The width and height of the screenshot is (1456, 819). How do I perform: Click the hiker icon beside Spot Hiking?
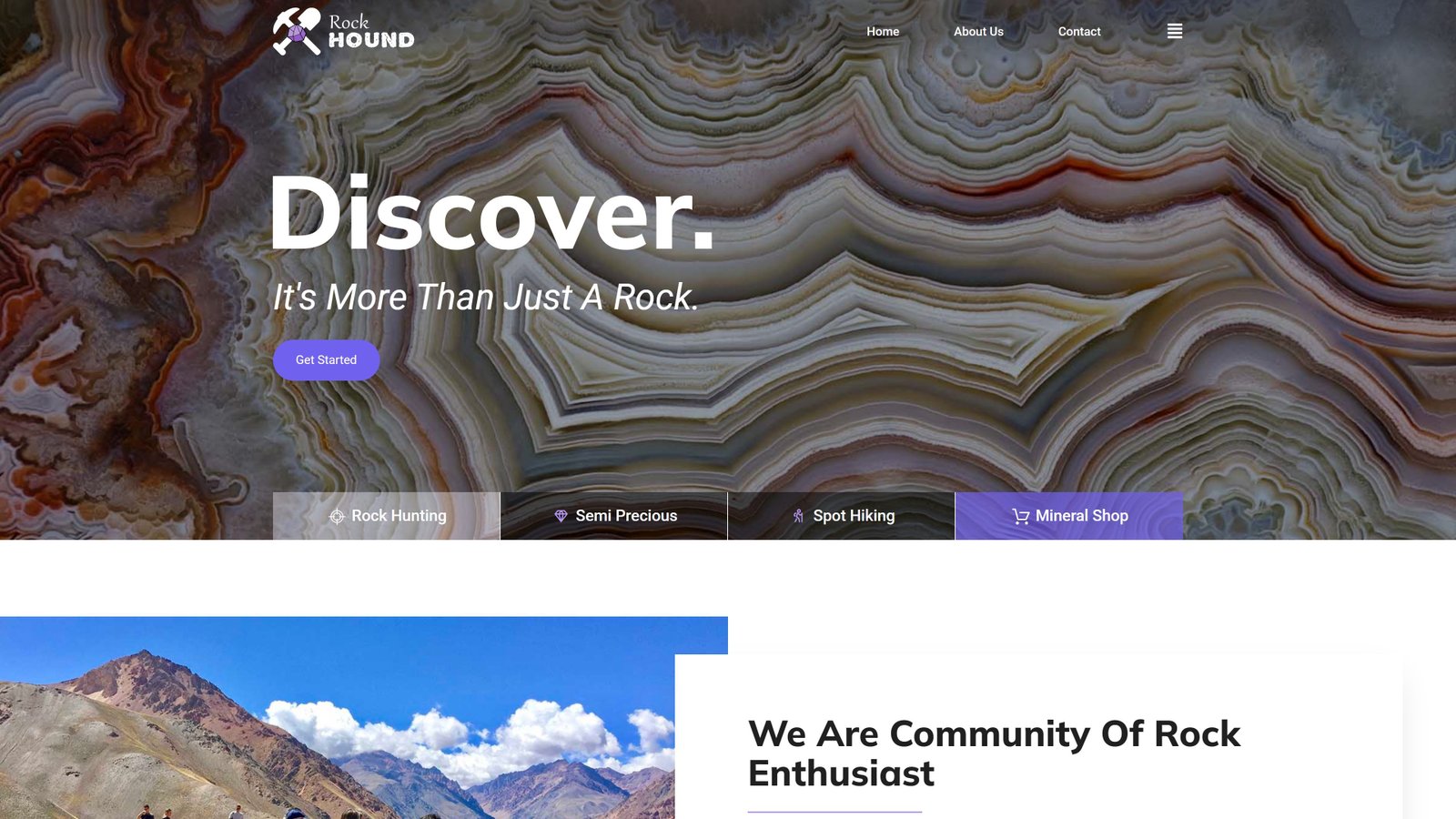[x=798, y=516]
